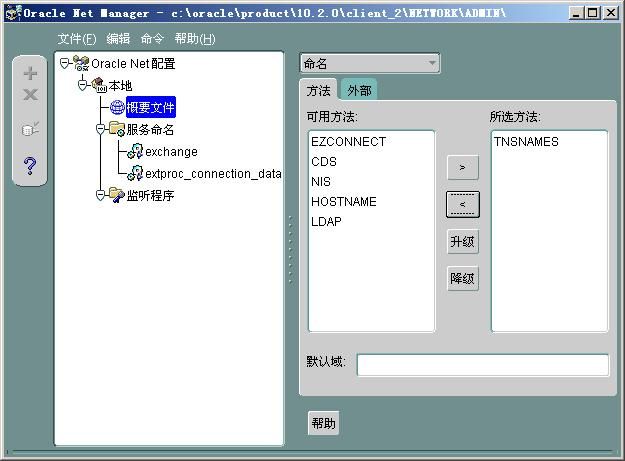
Task: Click the > add method button
Action: (462, 167)
